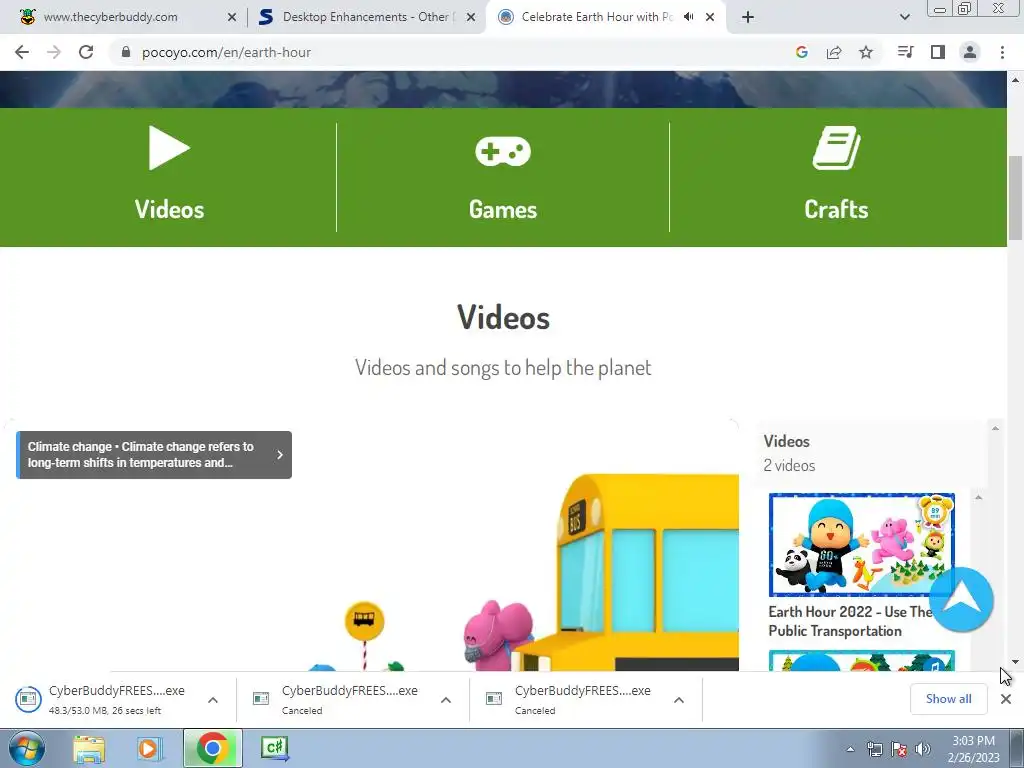This screenshot has height=768, width=1024.
Task: Go back to the previous page
Action: [x=22, y=52]
